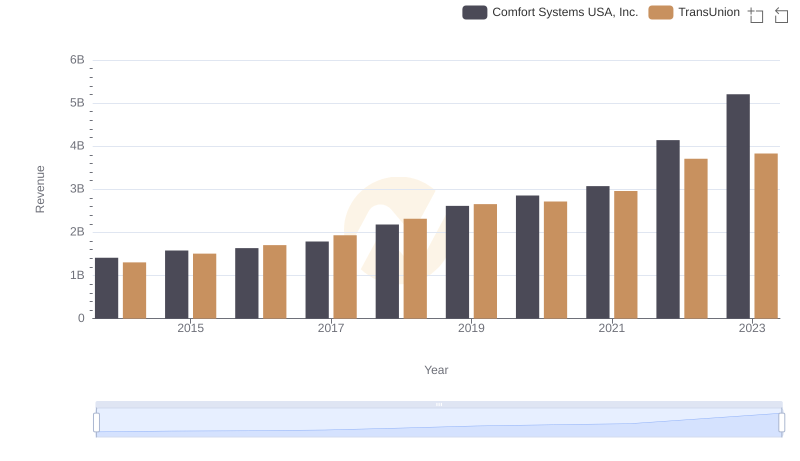Select the 2019 Comfort Systems bar
Image resolution: width=800 pixels, height=461 pixels.
tap(457, 262)
